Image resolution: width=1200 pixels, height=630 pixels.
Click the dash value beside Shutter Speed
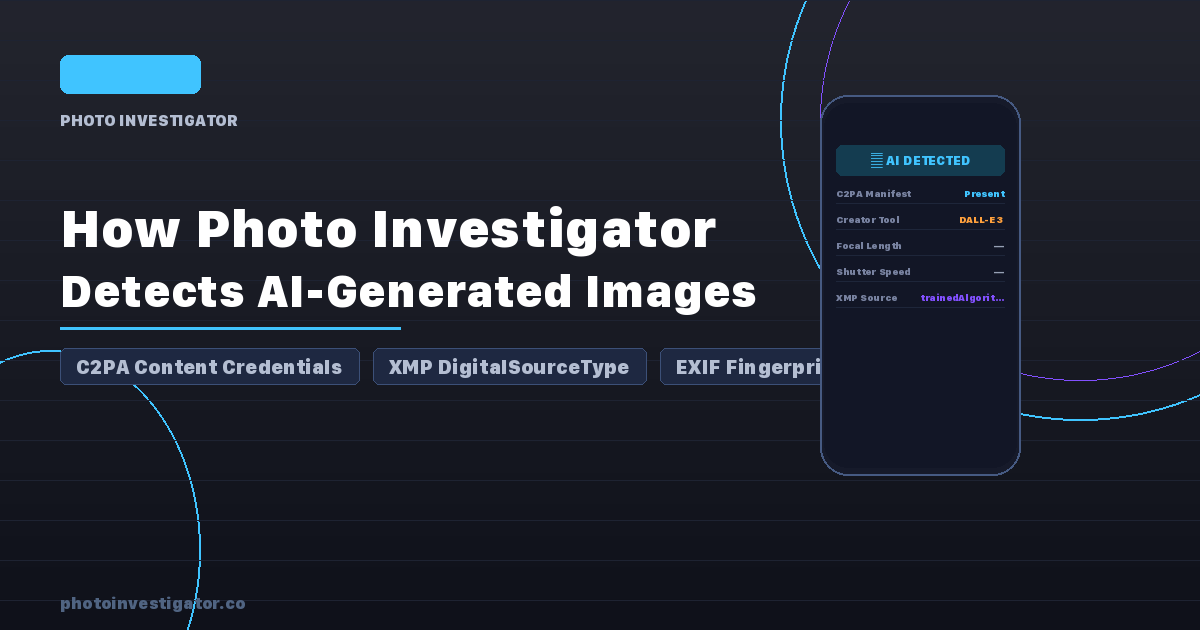pyautogui.click(x=999, y=272)
